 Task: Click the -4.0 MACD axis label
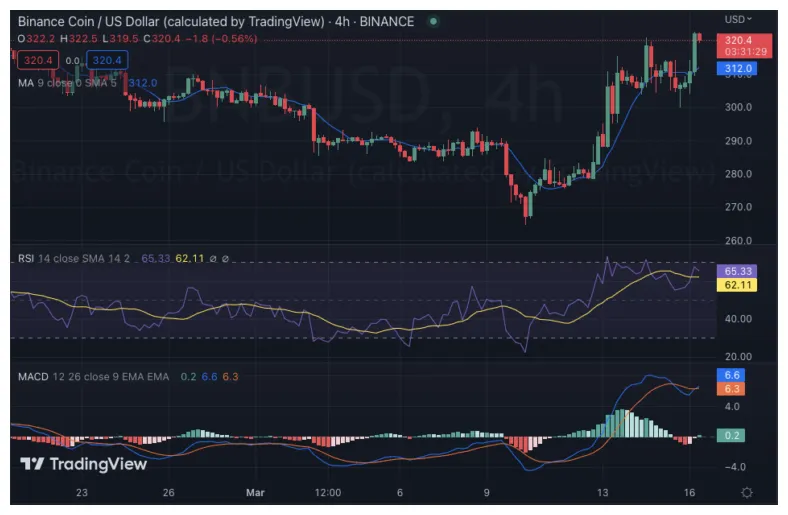[733, 467]
